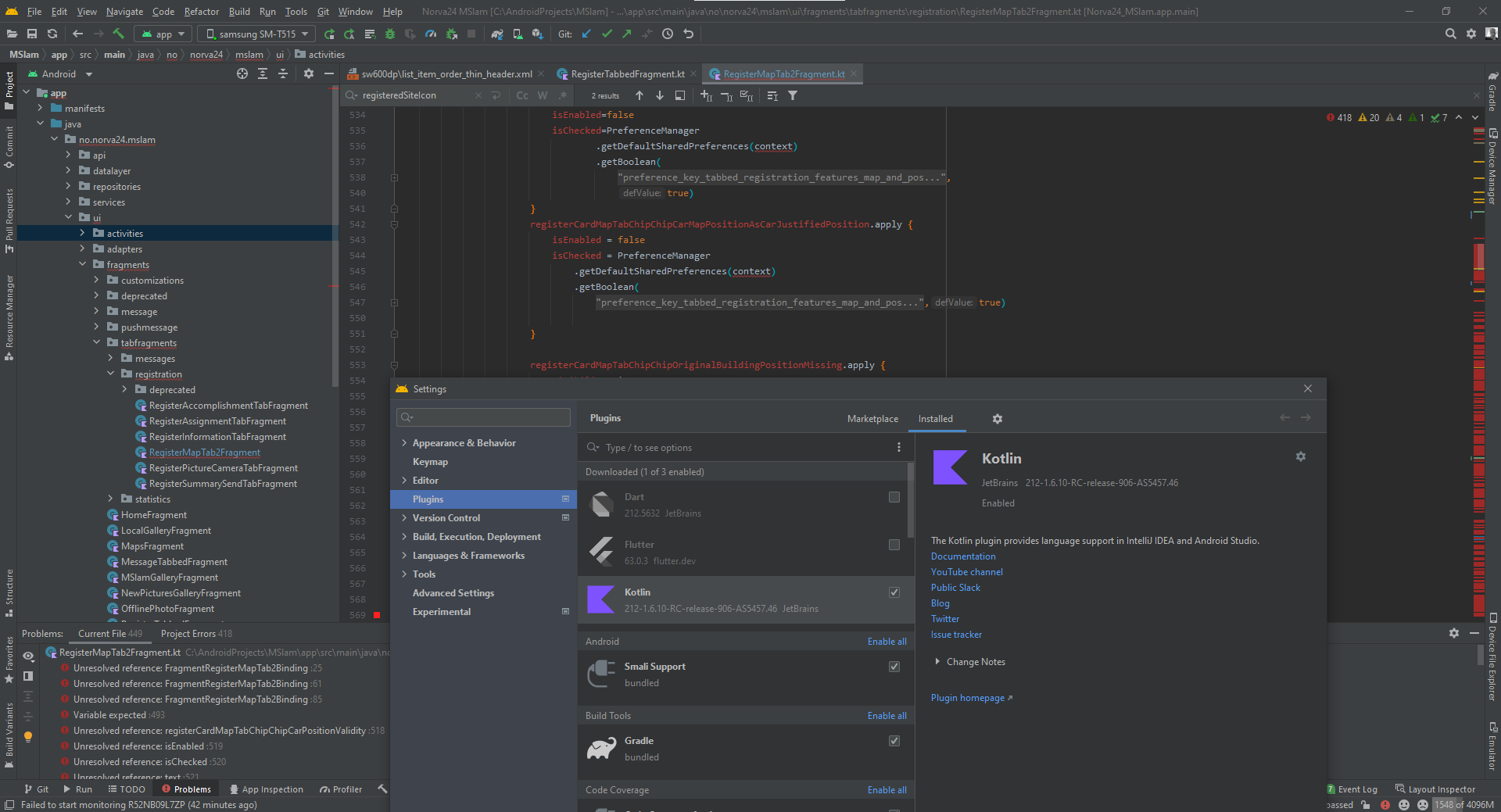The height and width of the screenshot is (812, 1501).
Task: Enable the Dart plugin checkbox
Action: [x=894, y=497]
